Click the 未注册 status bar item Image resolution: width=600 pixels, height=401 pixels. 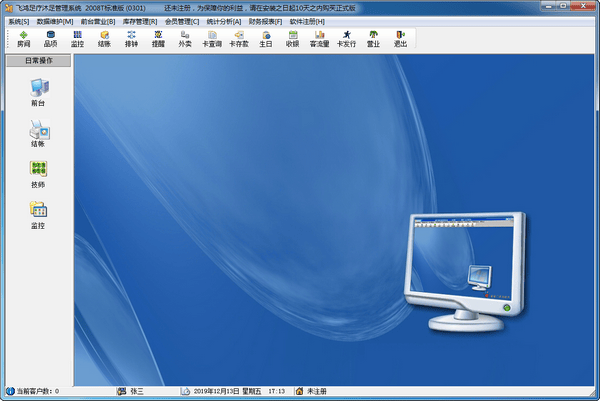coord(316,391)
